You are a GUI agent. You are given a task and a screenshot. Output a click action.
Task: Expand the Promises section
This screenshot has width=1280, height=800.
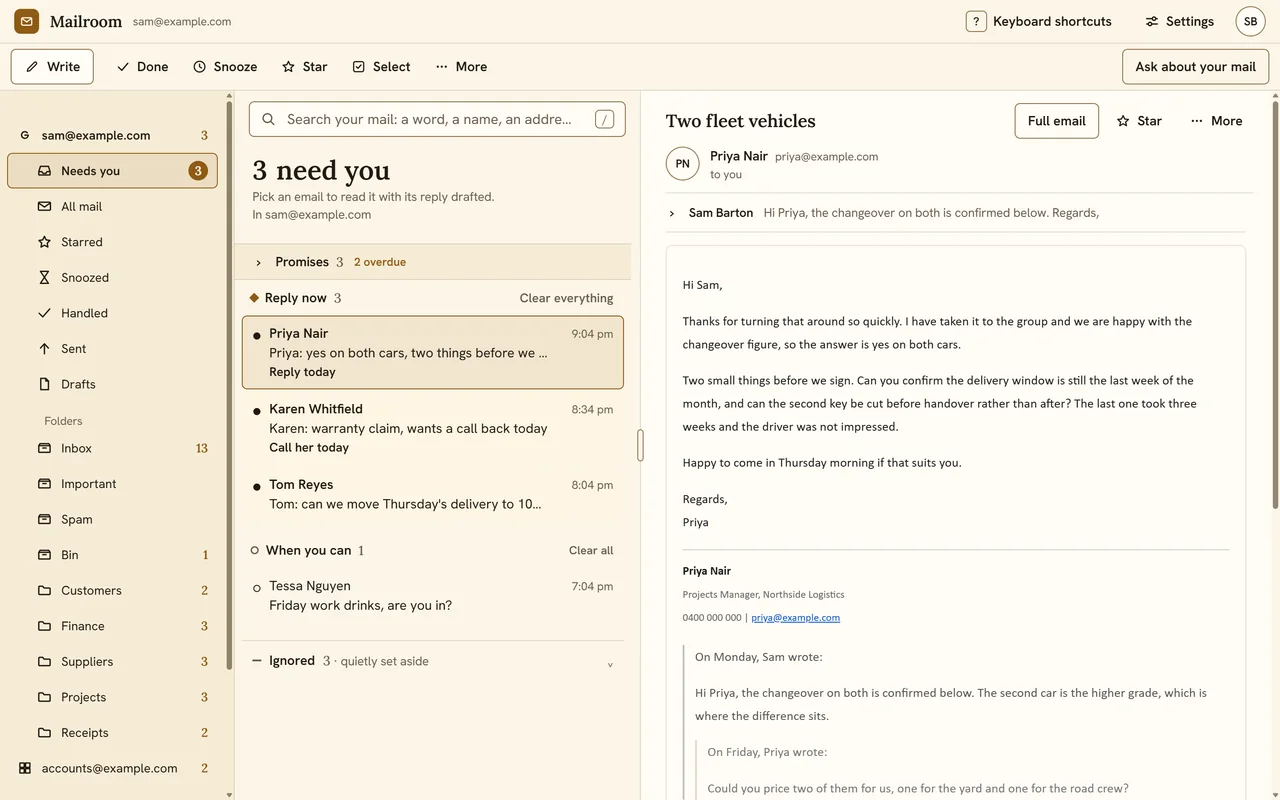pos(432,262)
